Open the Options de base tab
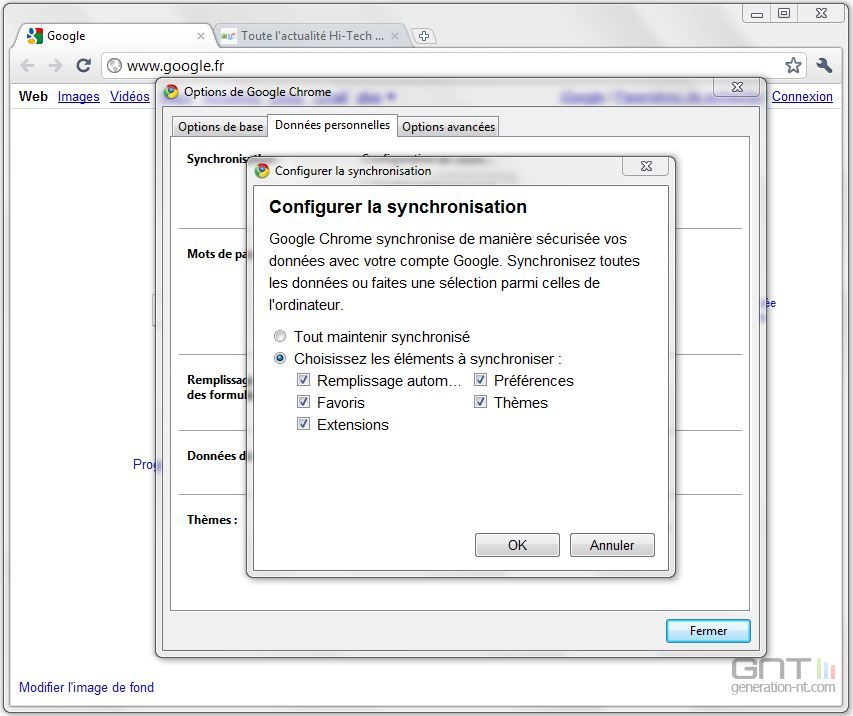Viewport: 853px width, 716px height. tap(220, 127)
